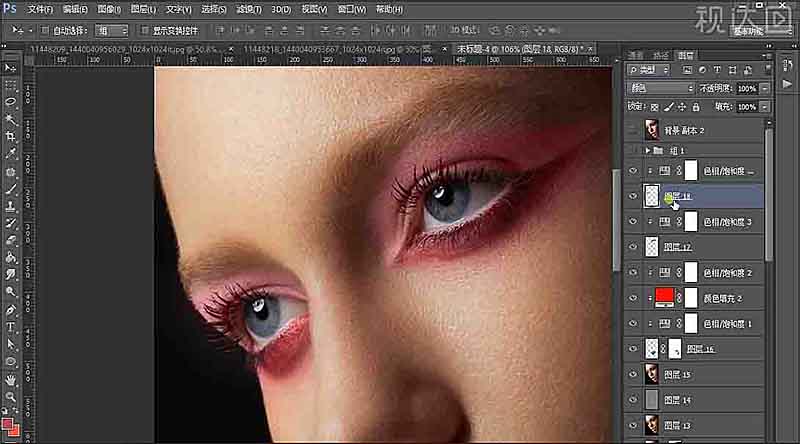Filter layers by type layer icon
Viewport: 800px width, 444px height.
pyautogui.click(x=717, y=70)
